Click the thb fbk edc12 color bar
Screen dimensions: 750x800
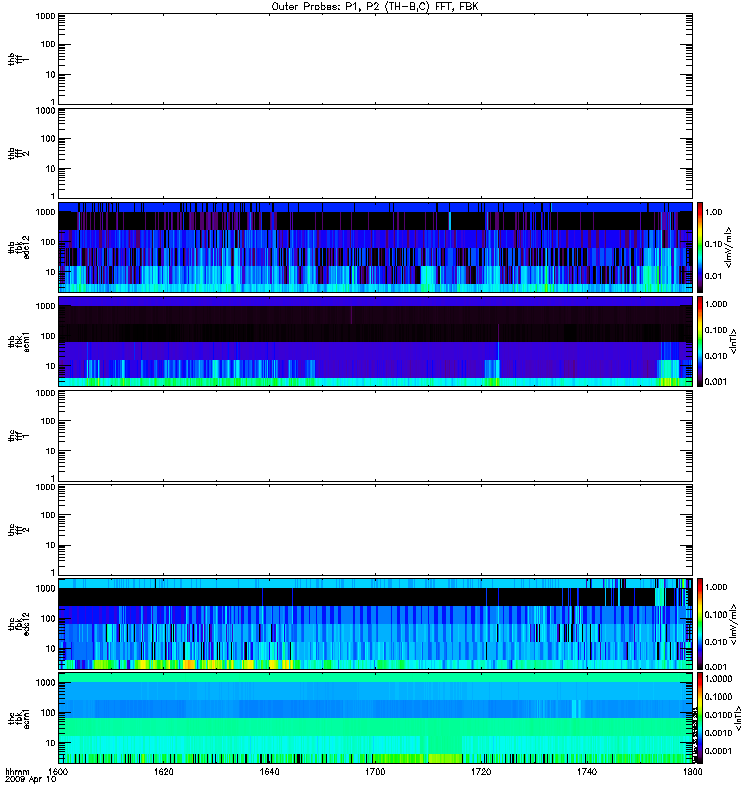700,247
